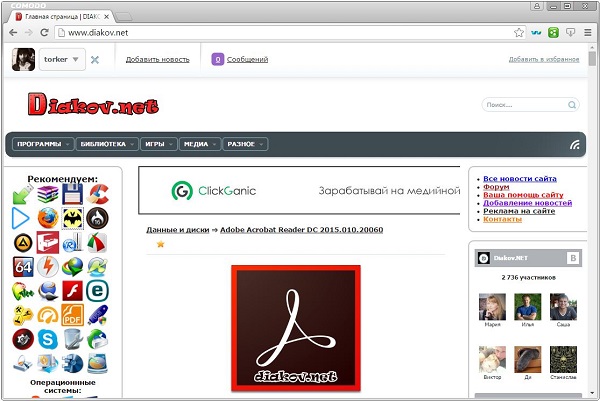Click the dark red gear icon
The height and width of the screenshot is (401, 600).
[23, 339]
